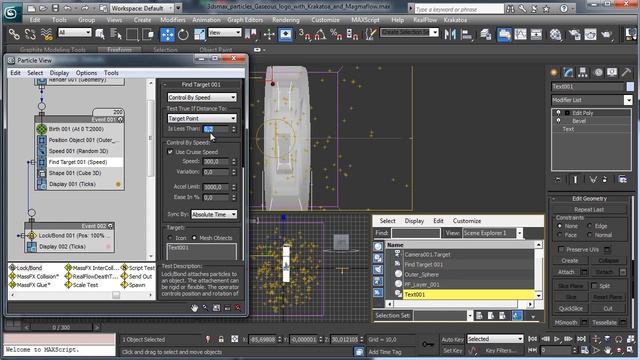Enable the Preserve UVs checkbox

561,249
